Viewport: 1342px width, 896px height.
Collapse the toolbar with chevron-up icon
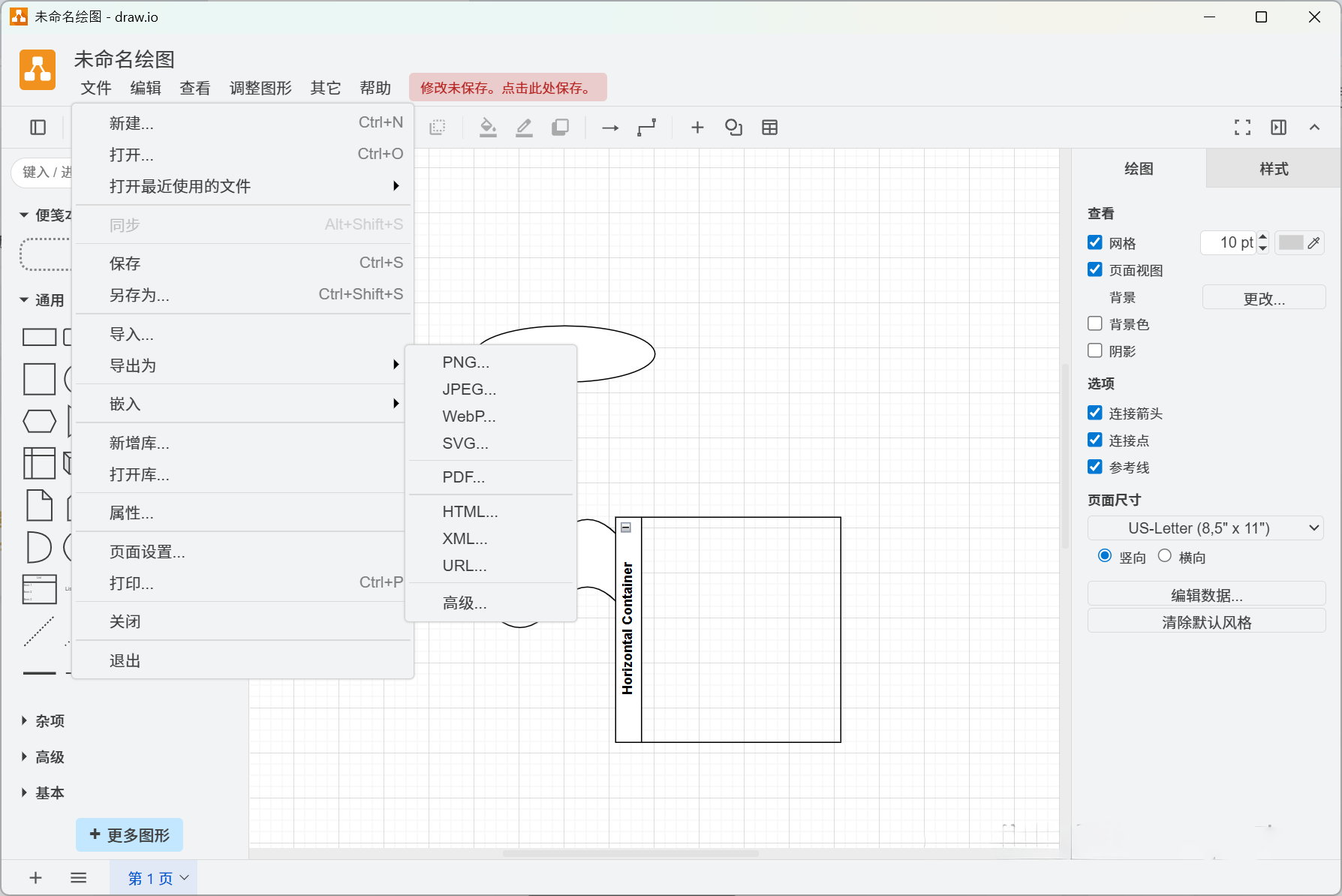(x=1314, y=128)
